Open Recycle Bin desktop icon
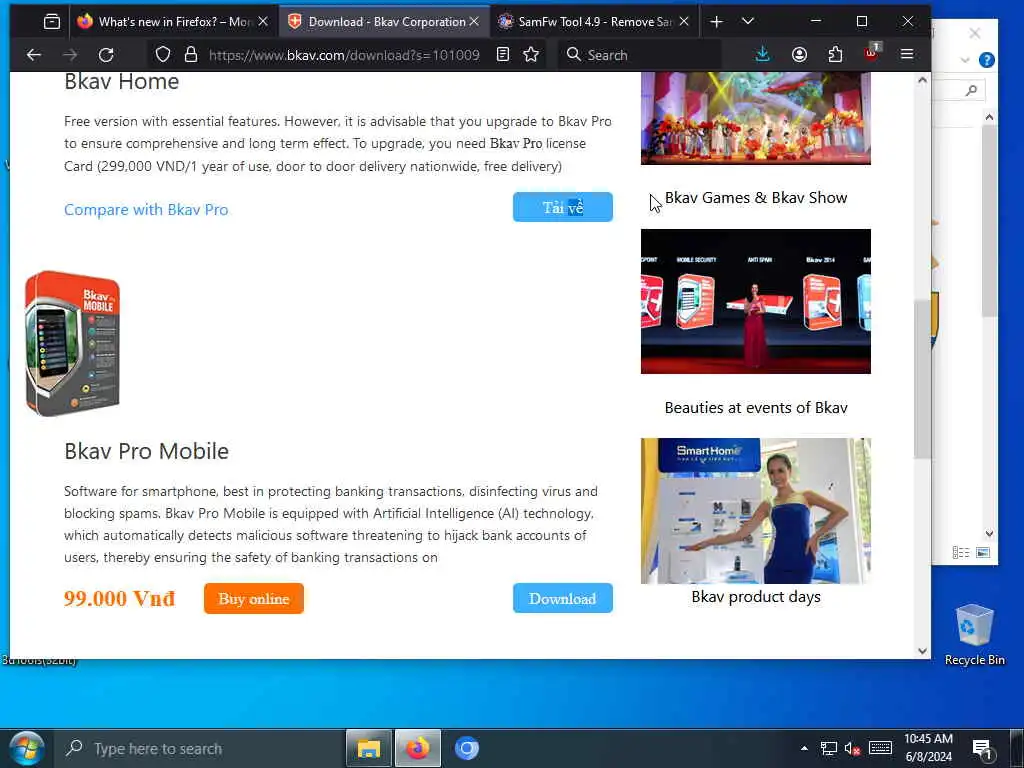1024x768 pixels. [974, 635]
